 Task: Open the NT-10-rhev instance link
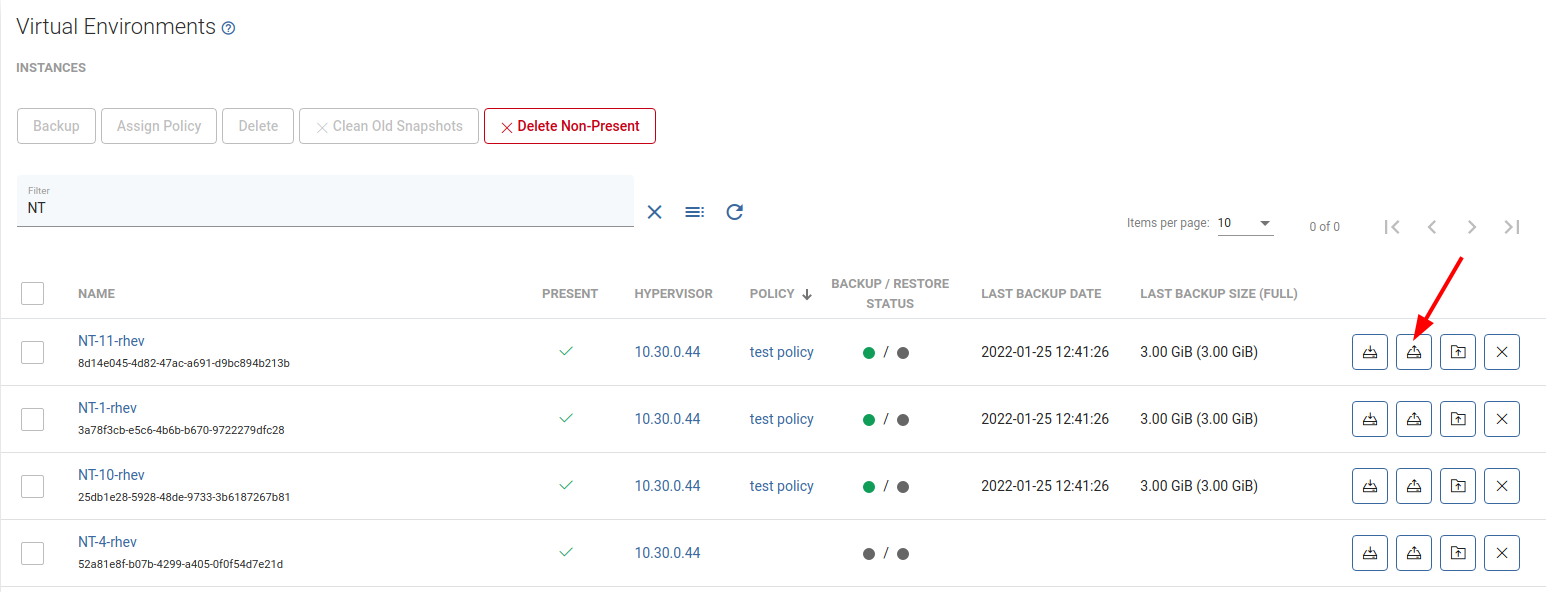(111, 475)
